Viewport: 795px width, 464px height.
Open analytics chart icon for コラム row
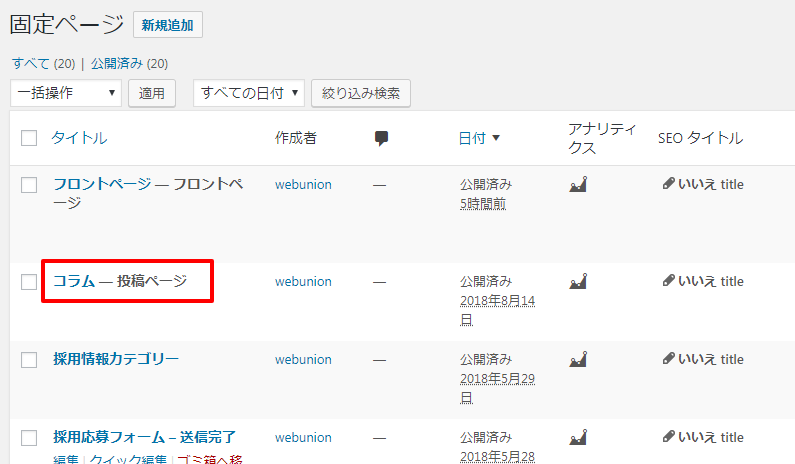pos(578,281)
